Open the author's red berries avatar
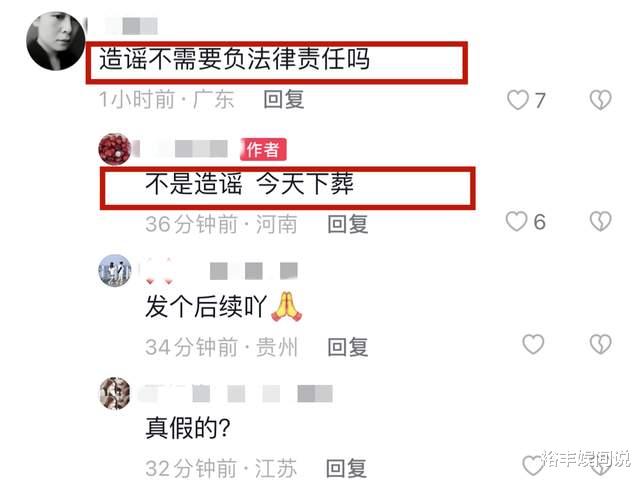640x480 pixels. point(115,149)
